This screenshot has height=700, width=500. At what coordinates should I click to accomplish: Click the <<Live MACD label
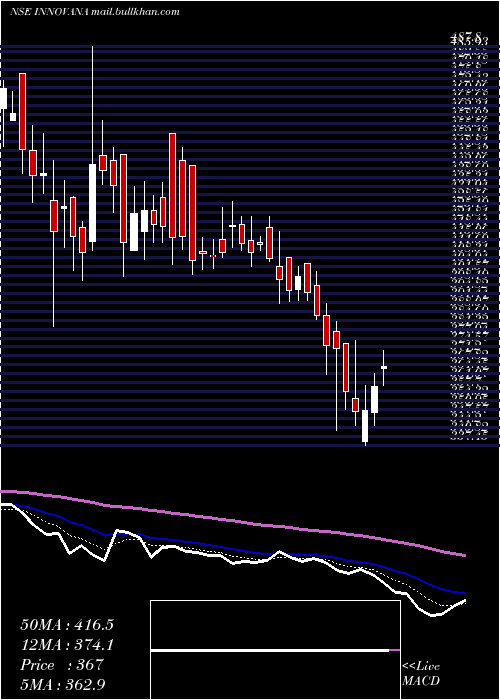421,673
